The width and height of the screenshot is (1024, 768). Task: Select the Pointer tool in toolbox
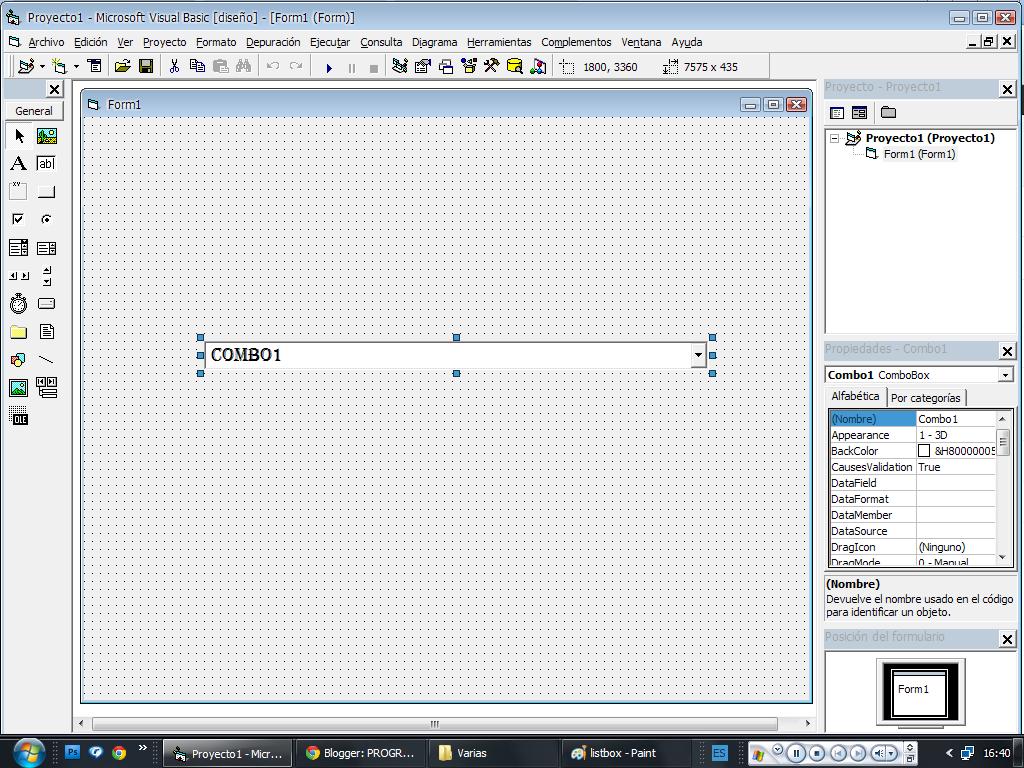[19, 136]
